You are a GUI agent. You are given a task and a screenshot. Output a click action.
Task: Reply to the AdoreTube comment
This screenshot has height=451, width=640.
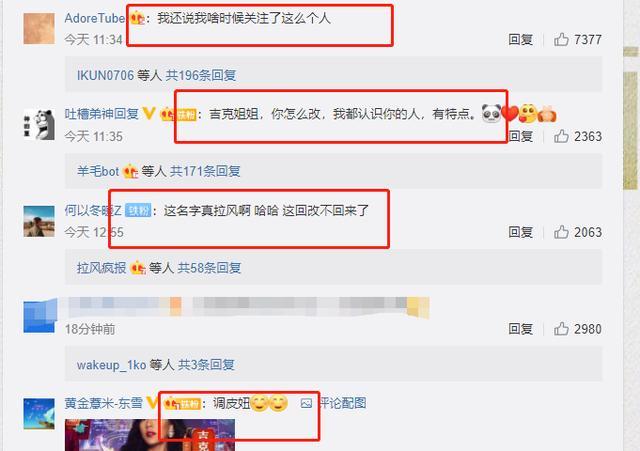tap(520, 40)
